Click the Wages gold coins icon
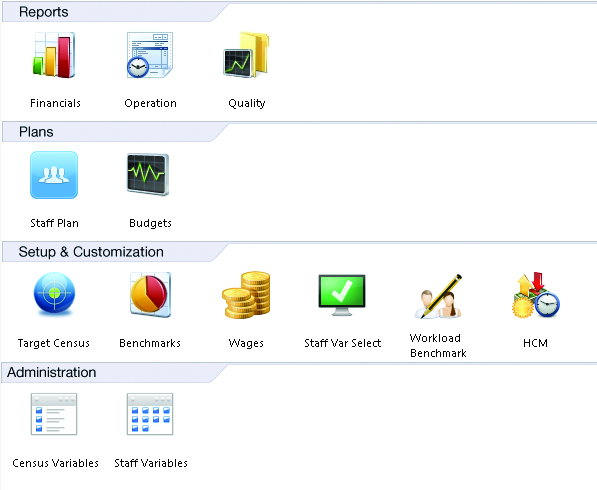 point(246,295)
